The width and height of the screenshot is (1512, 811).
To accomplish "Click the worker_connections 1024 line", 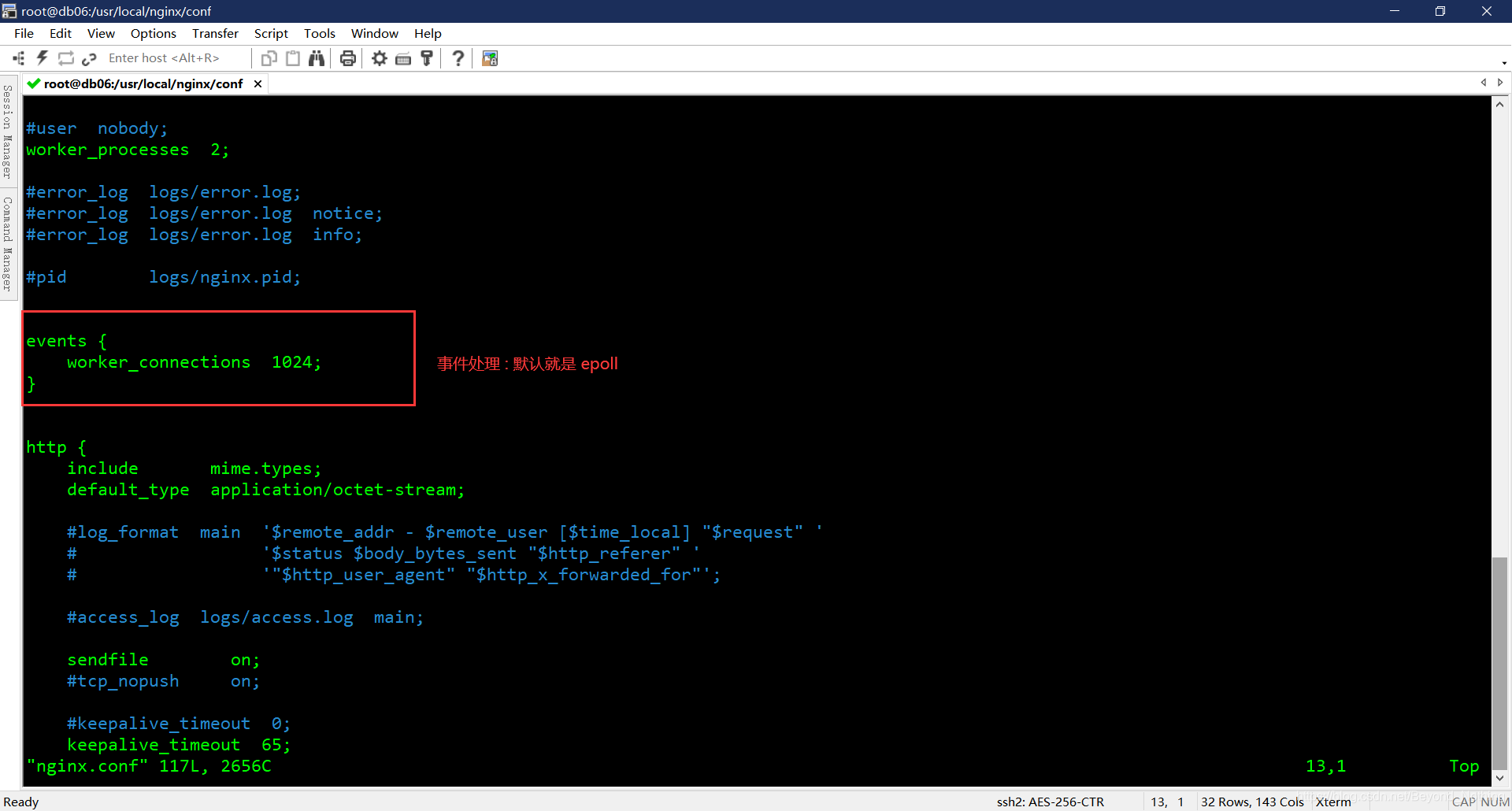I will point(194,362).
